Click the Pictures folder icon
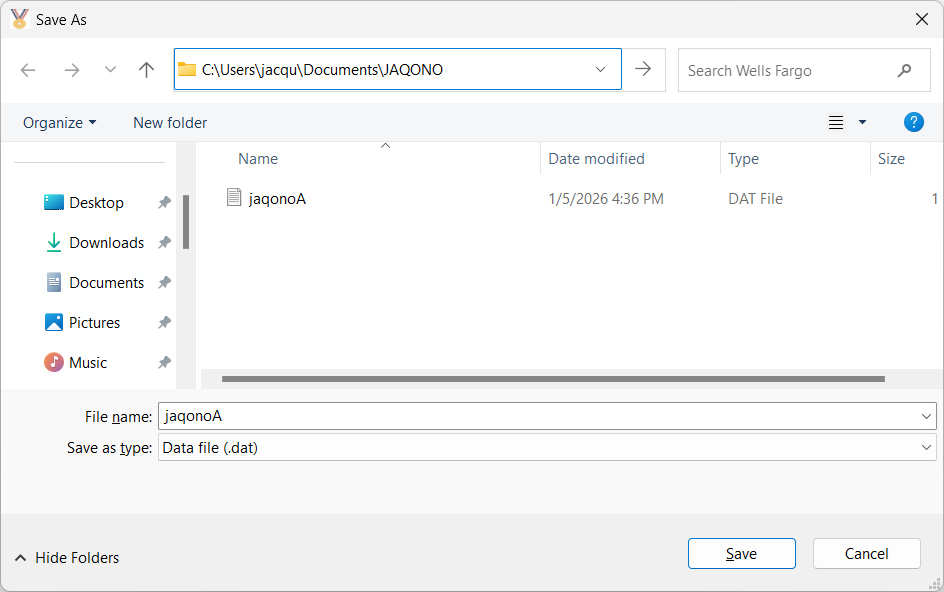Viewport: 944px width, 592px height. 54,322
